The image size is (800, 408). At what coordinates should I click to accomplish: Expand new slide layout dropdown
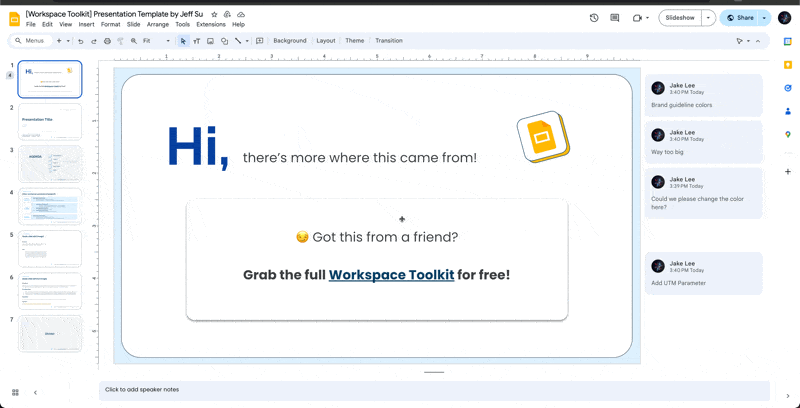click(x=68, y=41)
